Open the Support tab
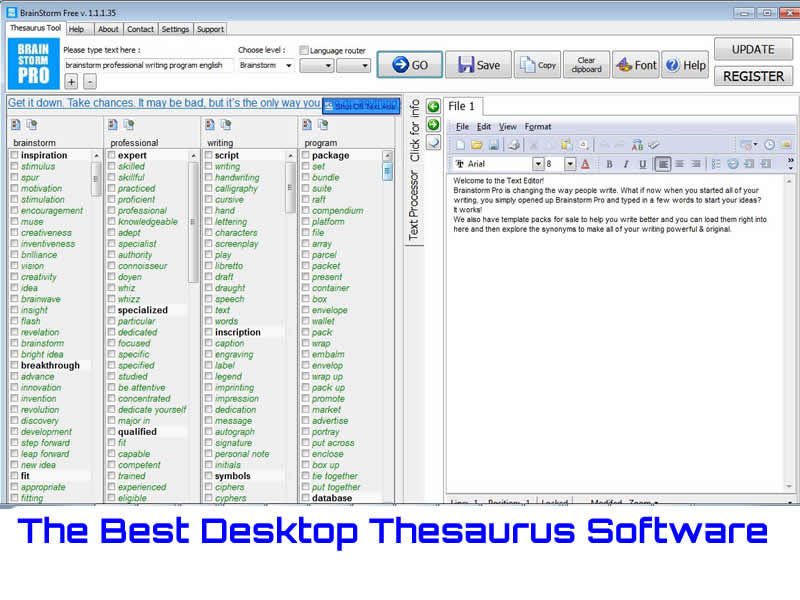The image size is (800, 600). (x=210, y=29)
